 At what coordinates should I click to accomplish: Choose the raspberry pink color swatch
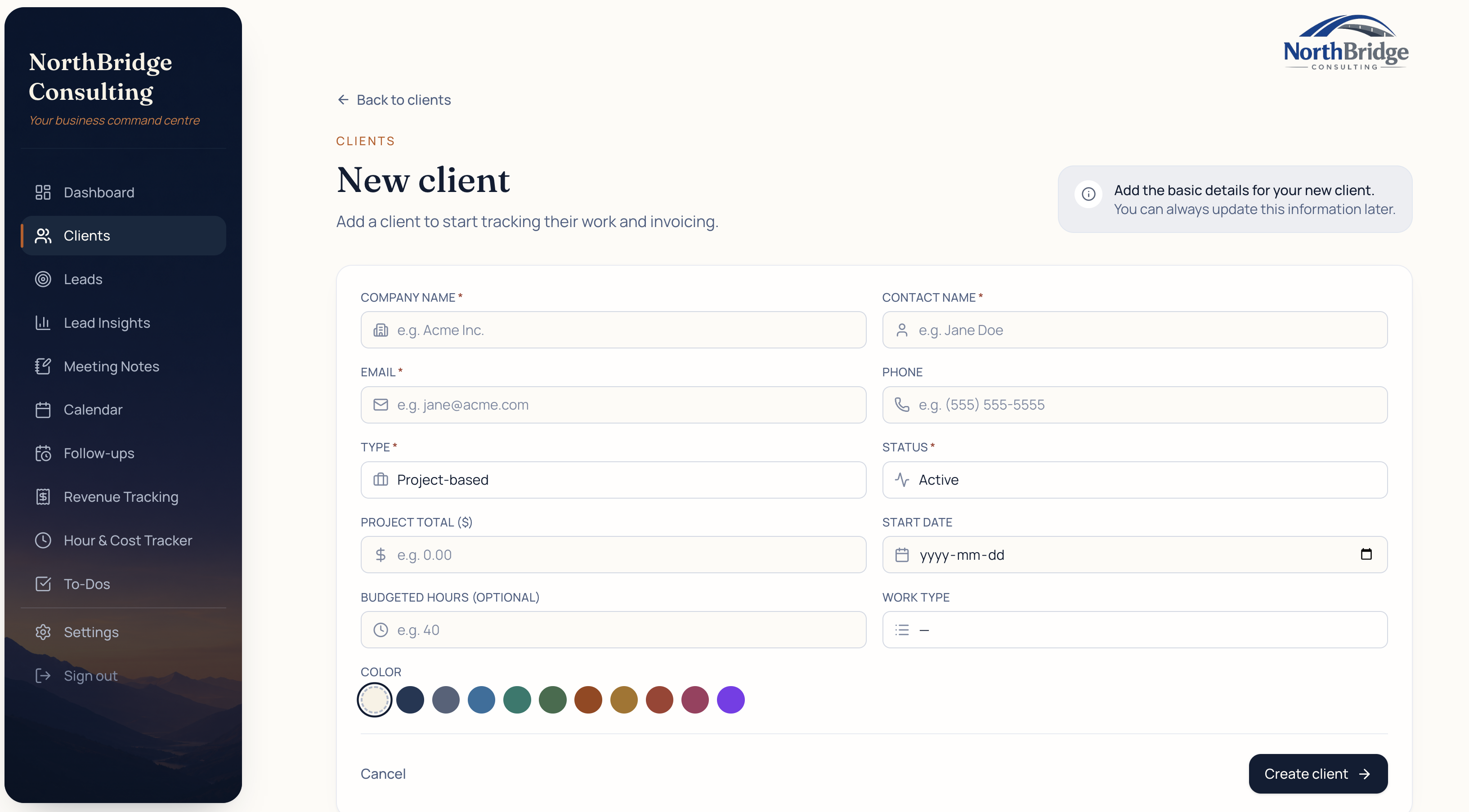pyautogui.click(x=694, y=700)
